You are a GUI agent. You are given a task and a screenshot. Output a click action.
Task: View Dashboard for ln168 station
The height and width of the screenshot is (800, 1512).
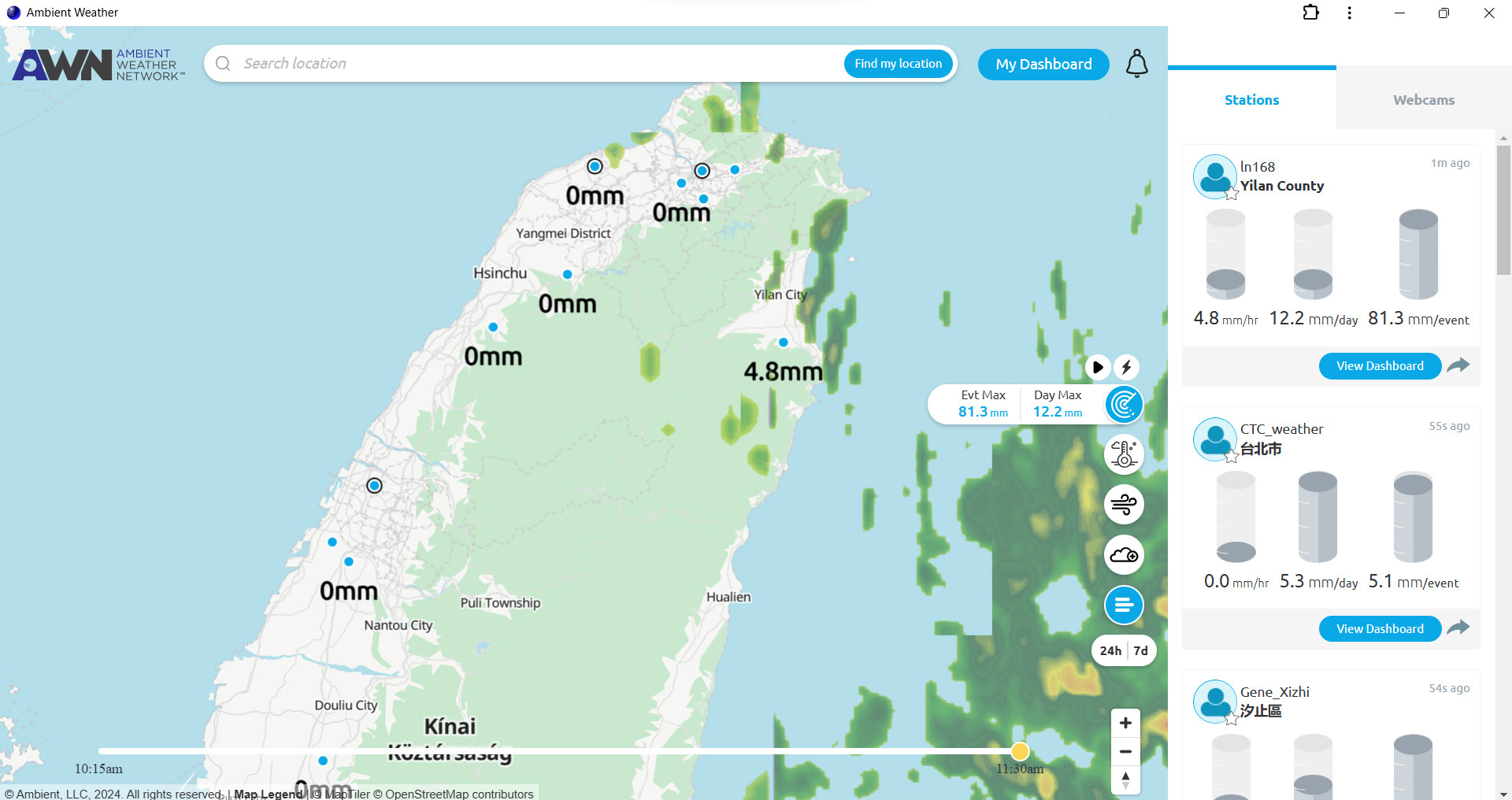[x=1380, y=366]
